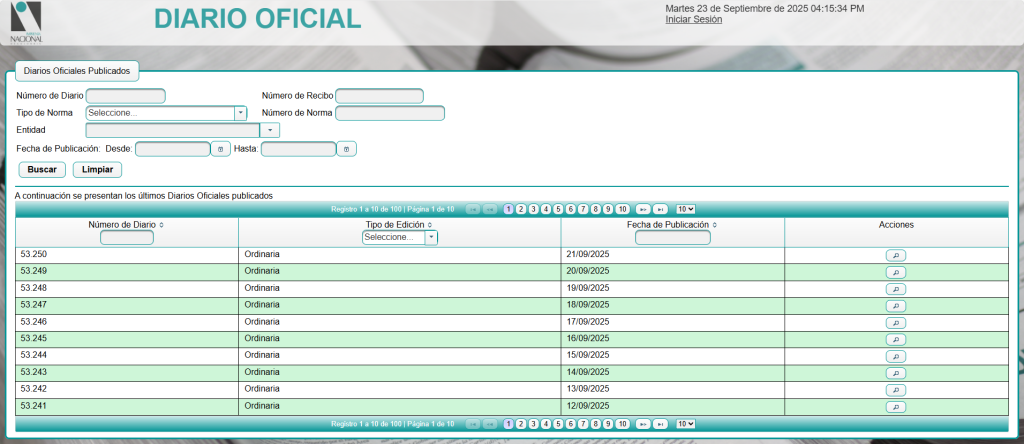Select Diarios Oficiales Publicados tab
Screen dimensions: 1024x444
(77, 71)
